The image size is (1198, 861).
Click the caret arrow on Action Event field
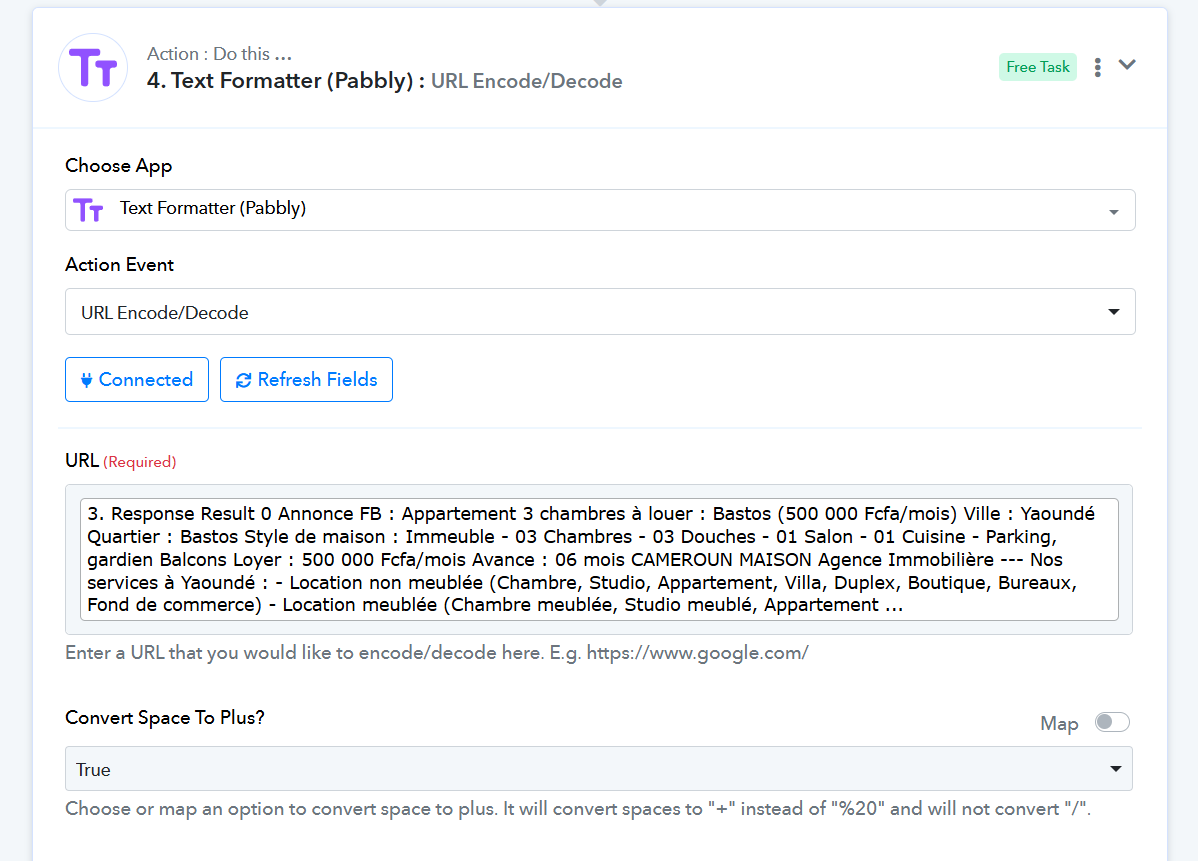1114,312
